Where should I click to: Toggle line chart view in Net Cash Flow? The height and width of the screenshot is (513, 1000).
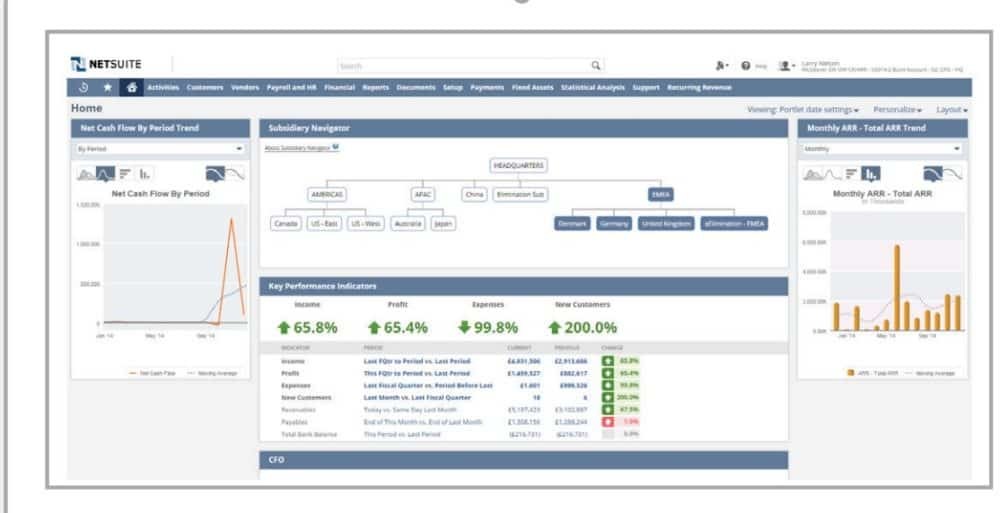[104, 173]
